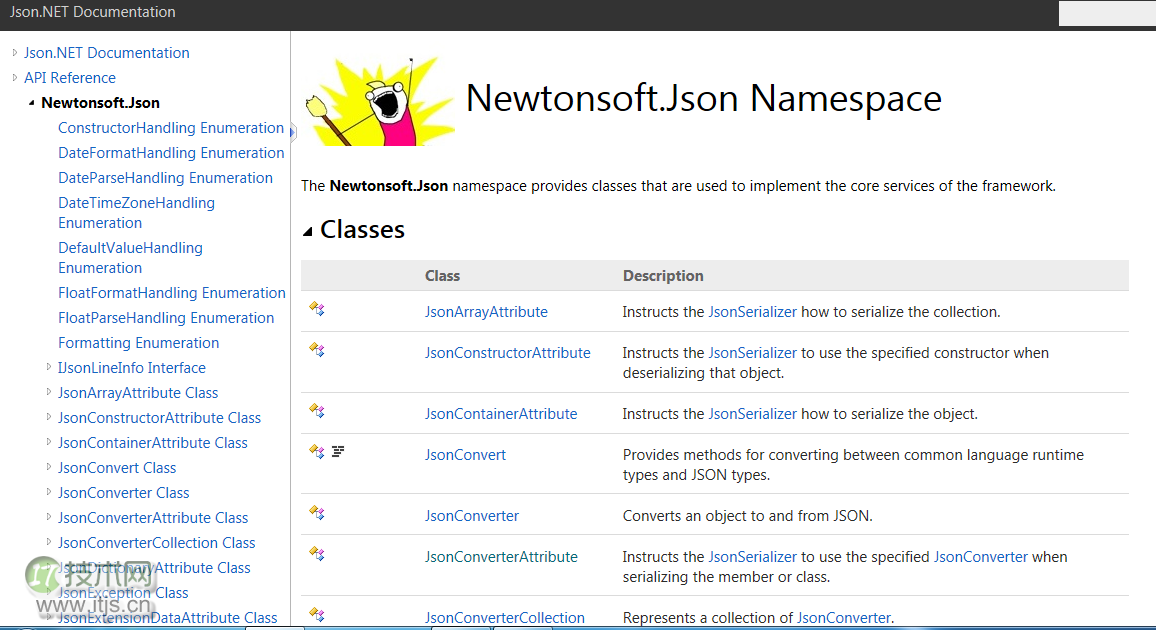This screenshot has width=1156, height=630.
Task: Open DateTimeZoneHandling Enumeration page
Action: pos(136,213)
